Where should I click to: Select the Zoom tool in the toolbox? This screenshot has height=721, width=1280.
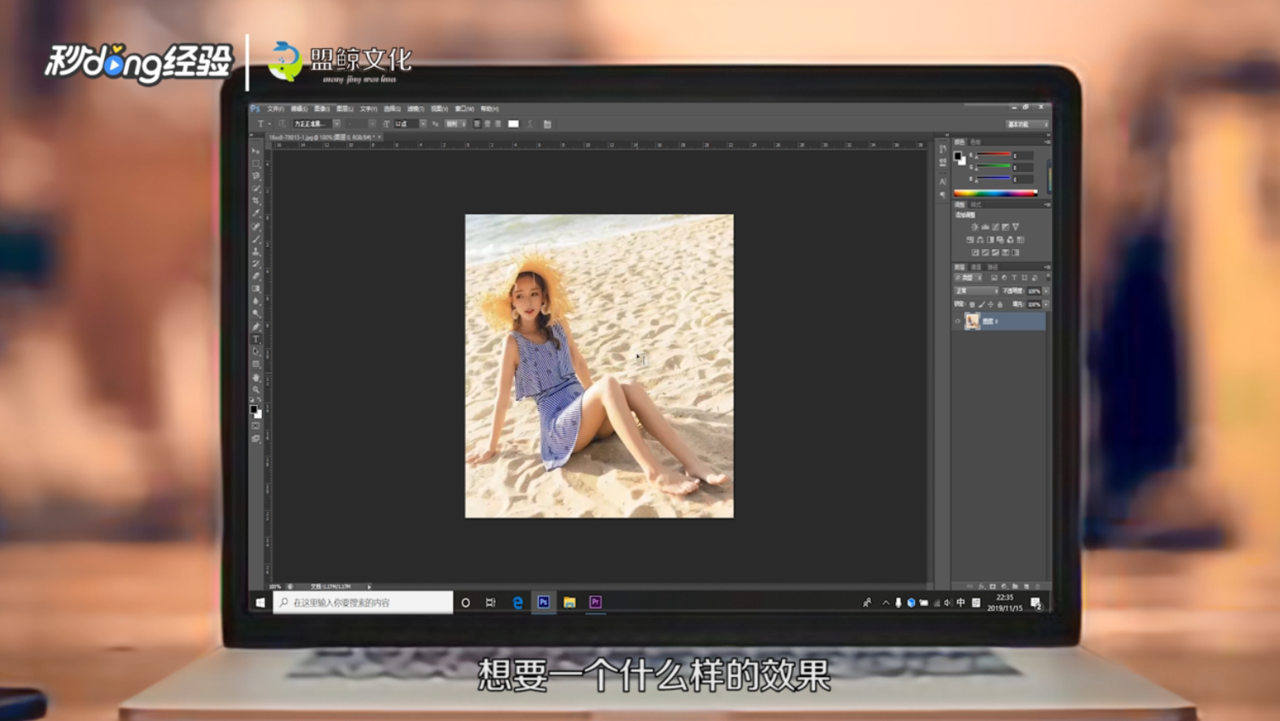click(x=256, y=389)
